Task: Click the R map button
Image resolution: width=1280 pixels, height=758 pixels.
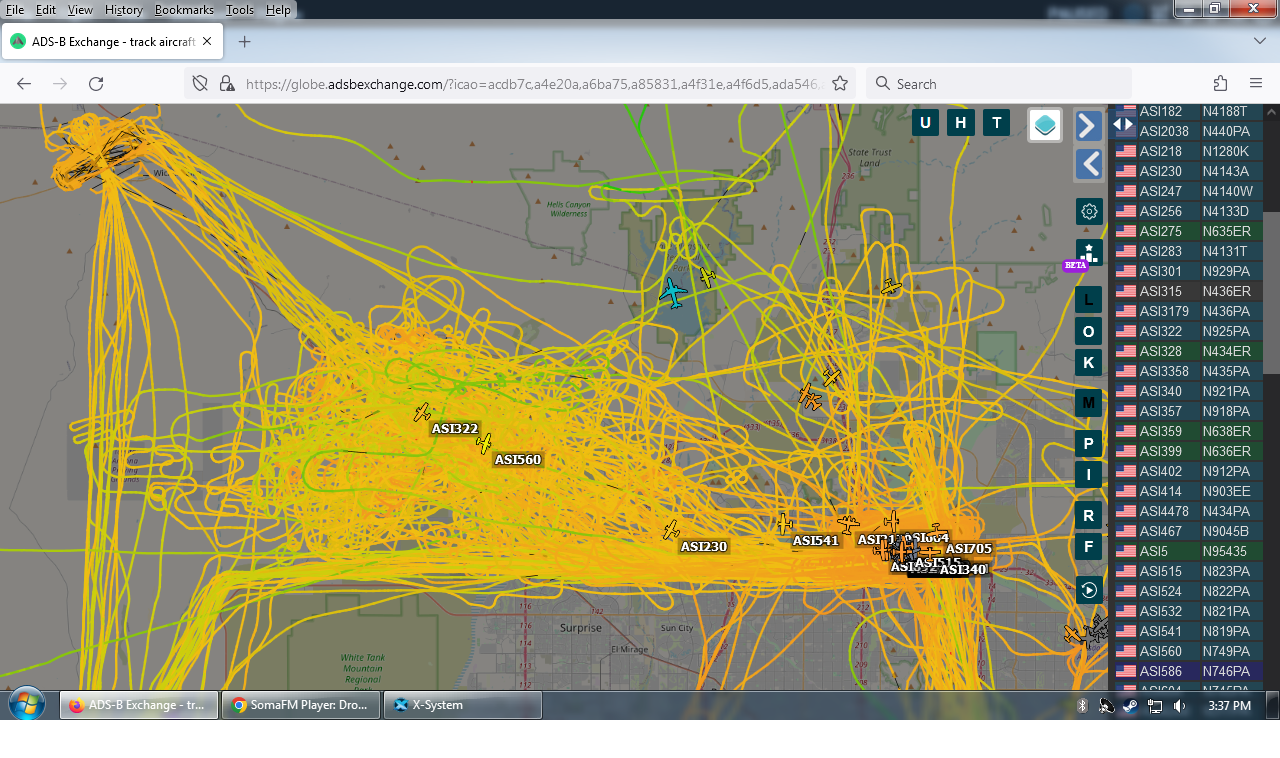Action: [1089, 515]
